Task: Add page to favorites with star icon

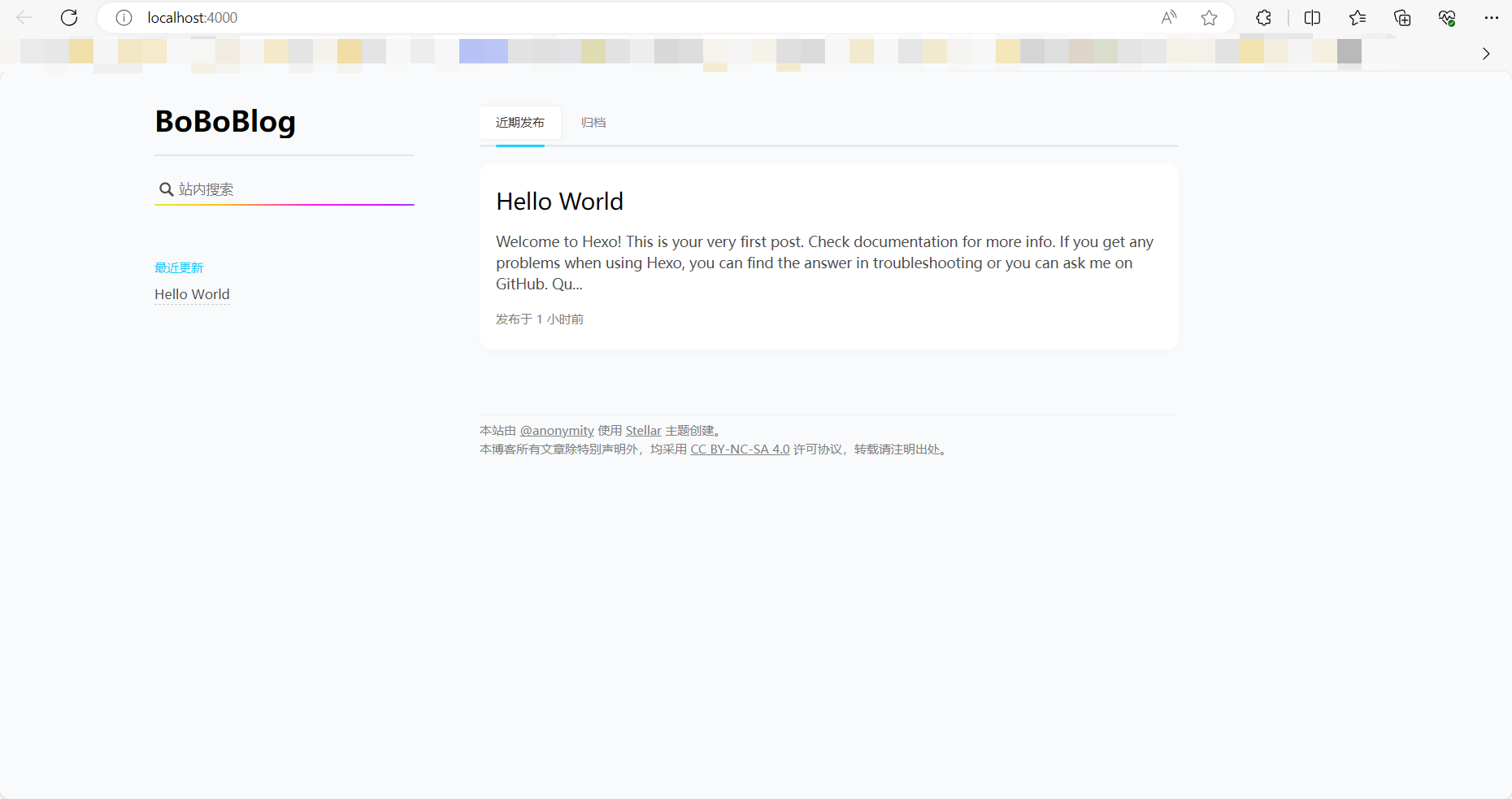Action: tap(1209, 18)
